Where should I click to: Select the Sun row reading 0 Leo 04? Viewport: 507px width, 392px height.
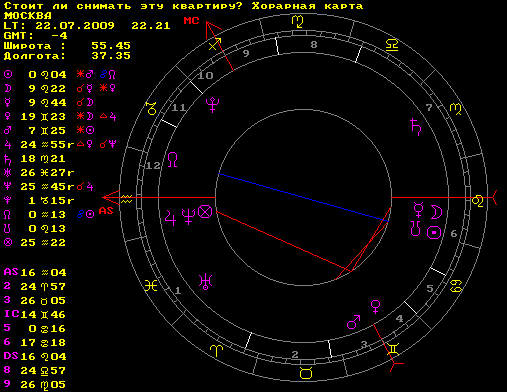(x=60, y=74)
